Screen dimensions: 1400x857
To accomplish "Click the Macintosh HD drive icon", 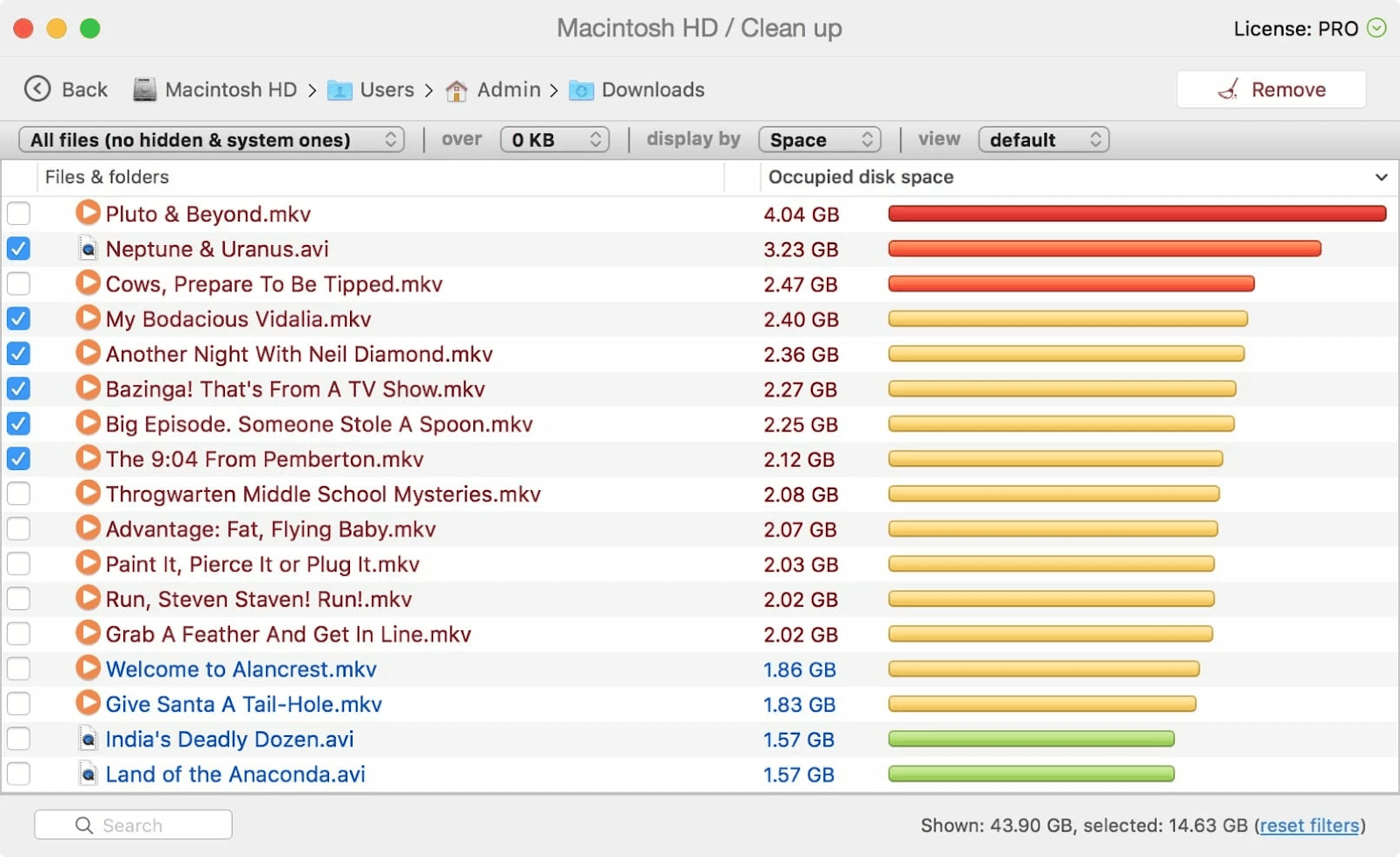I will [144, 89].
